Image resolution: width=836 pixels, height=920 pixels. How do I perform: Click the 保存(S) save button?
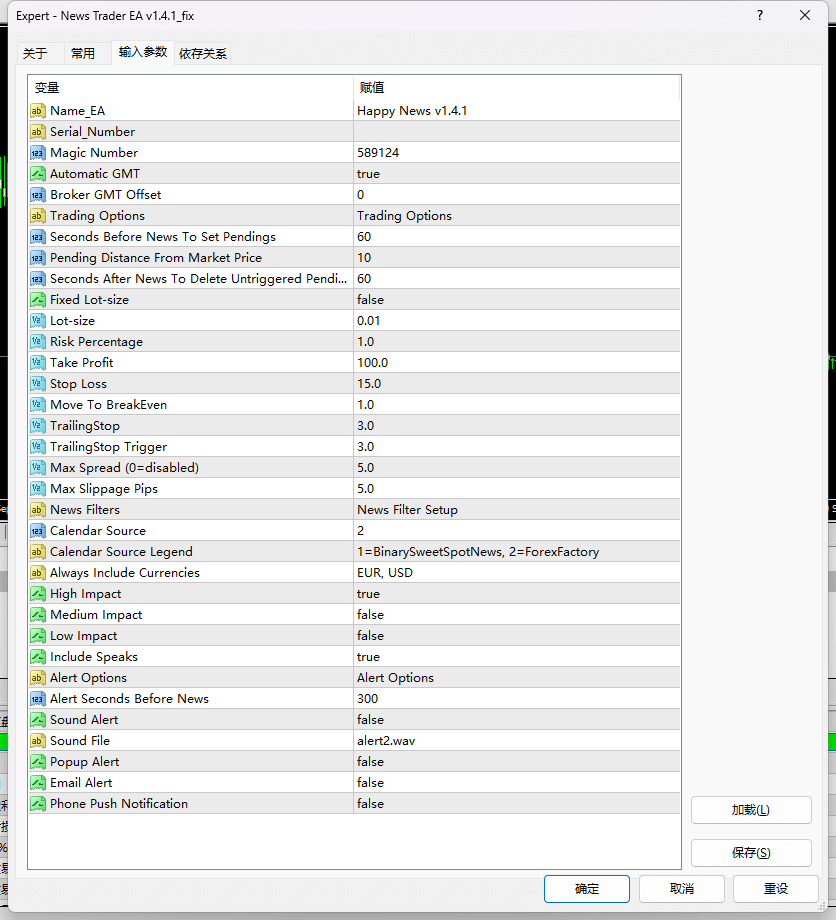[751, 852]
